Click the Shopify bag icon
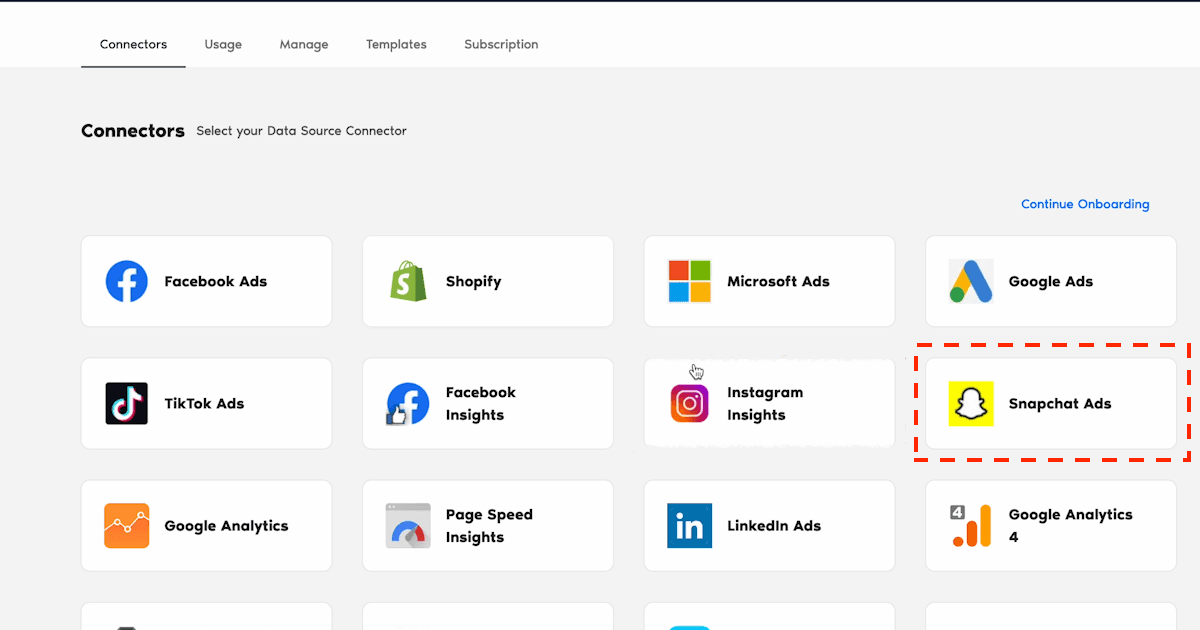1200x630 pixels. tap(408, 282)
